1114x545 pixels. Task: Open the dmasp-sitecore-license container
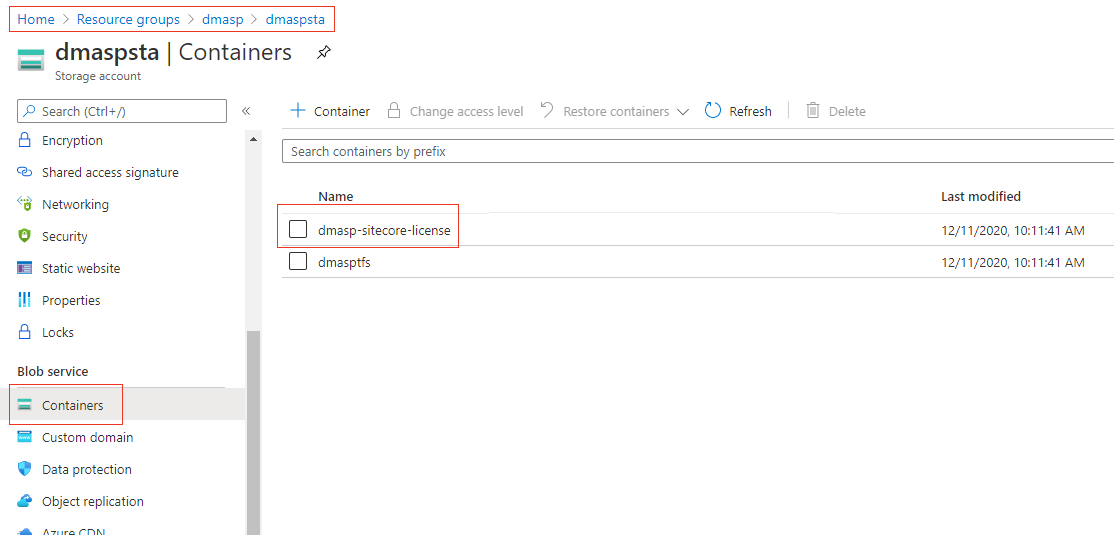[384, 230]
